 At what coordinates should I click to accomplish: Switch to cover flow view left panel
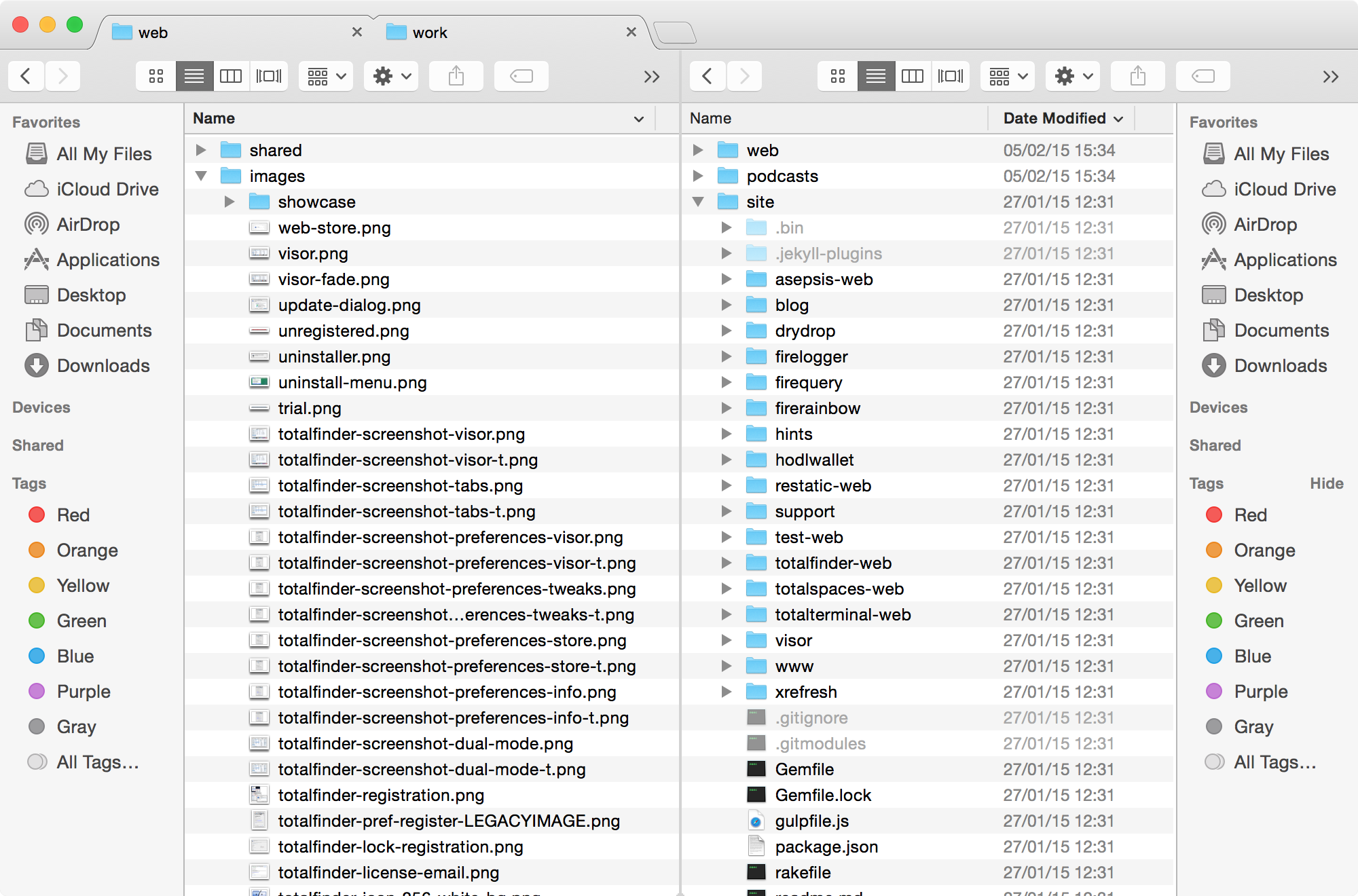coord(267,76)
